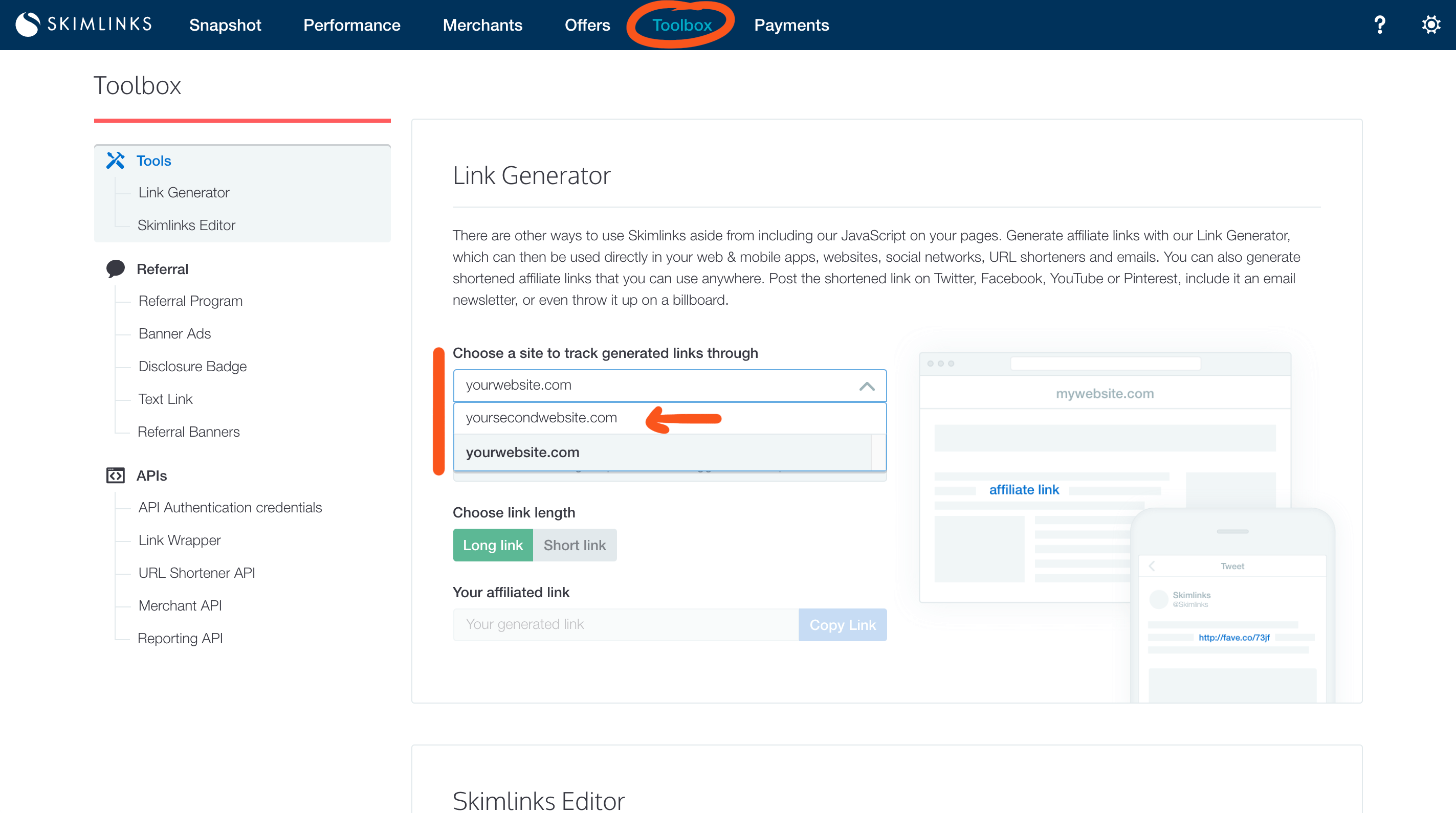Open the Payments tab
The height and width of the screenshot is (813, 1456).
point(791,25)
